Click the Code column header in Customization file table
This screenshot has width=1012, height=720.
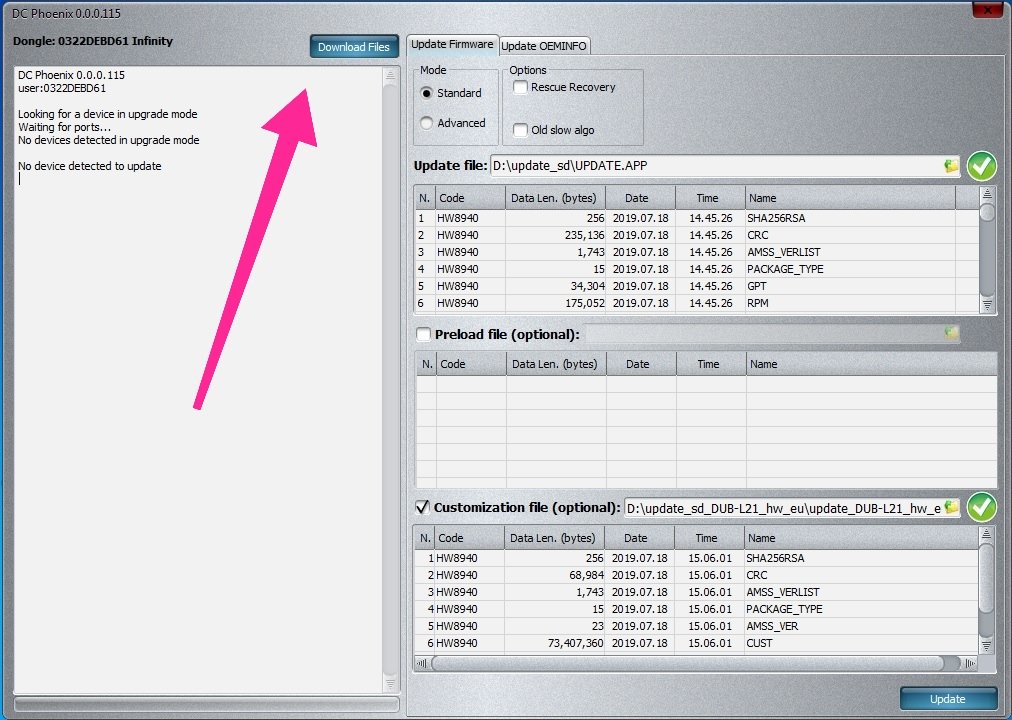[x=469, y=538]
